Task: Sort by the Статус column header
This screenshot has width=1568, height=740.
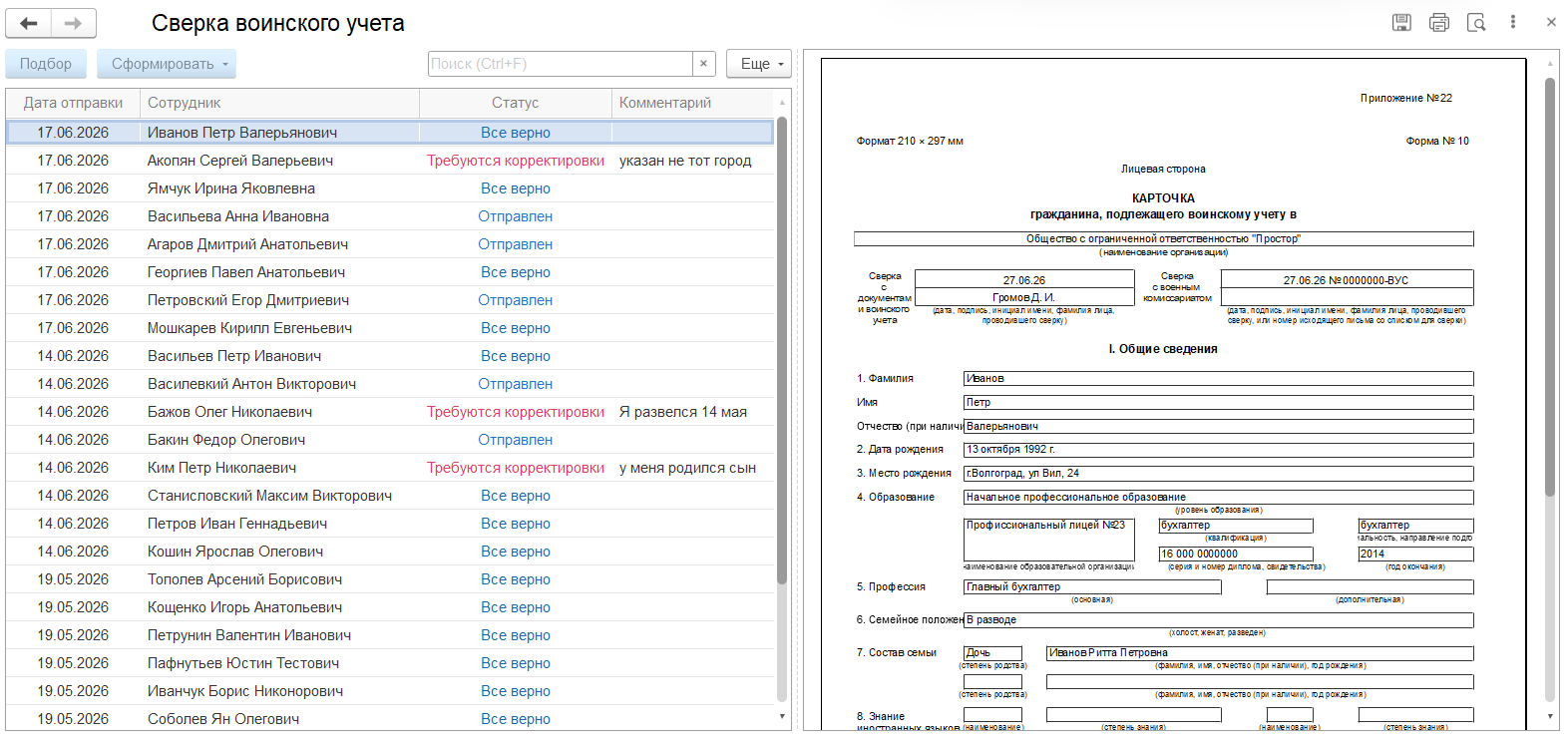Action: pos(516,103)
